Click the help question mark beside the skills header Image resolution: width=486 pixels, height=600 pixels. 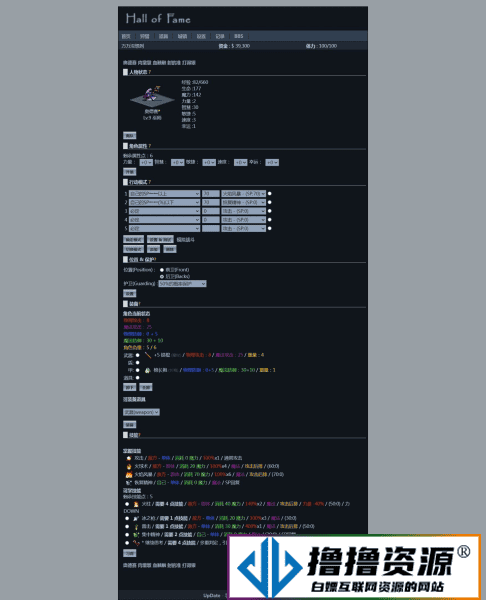click(x=140, y=435)
